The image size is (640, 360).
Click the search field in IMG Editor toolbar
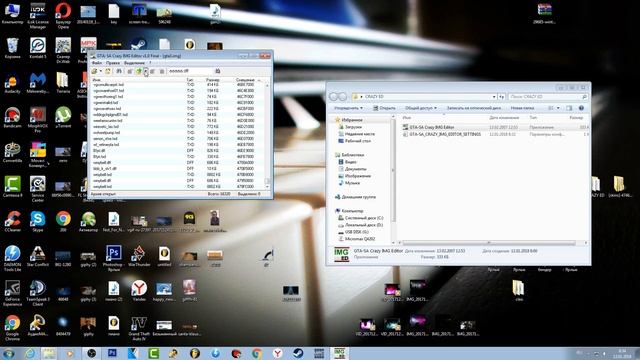(x=190, y=71)
